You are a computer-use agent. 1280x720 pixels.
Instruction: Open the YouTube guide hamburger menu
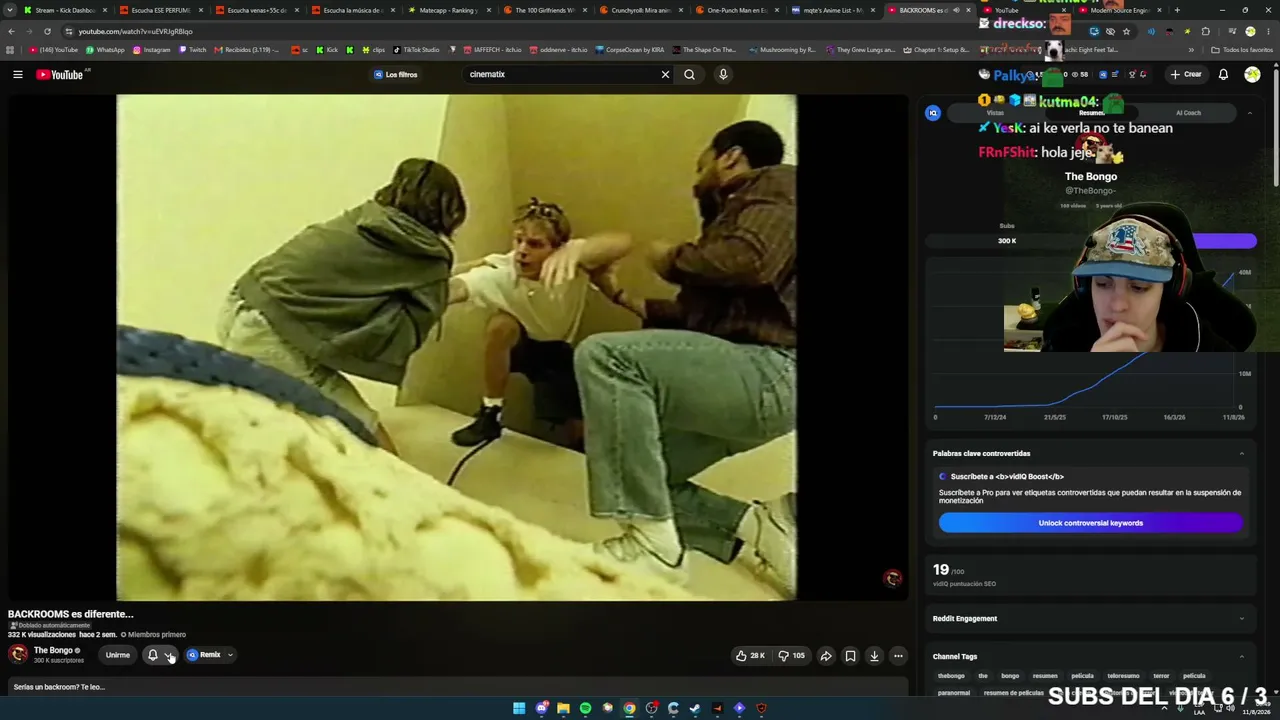tap(17, 74)
